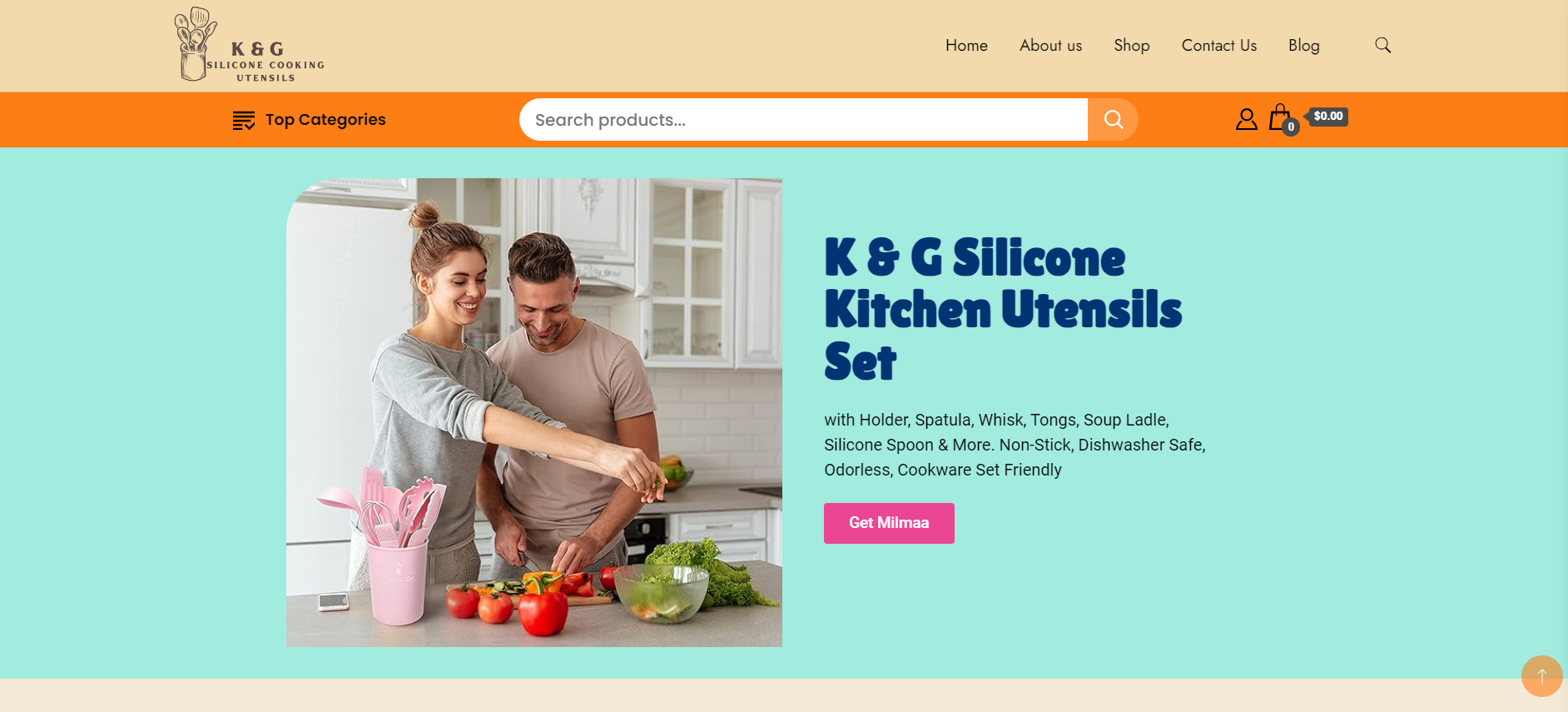1568x712 pixels.
Task: Click the product description text below heading
Action: click(x=1015, y=445)
